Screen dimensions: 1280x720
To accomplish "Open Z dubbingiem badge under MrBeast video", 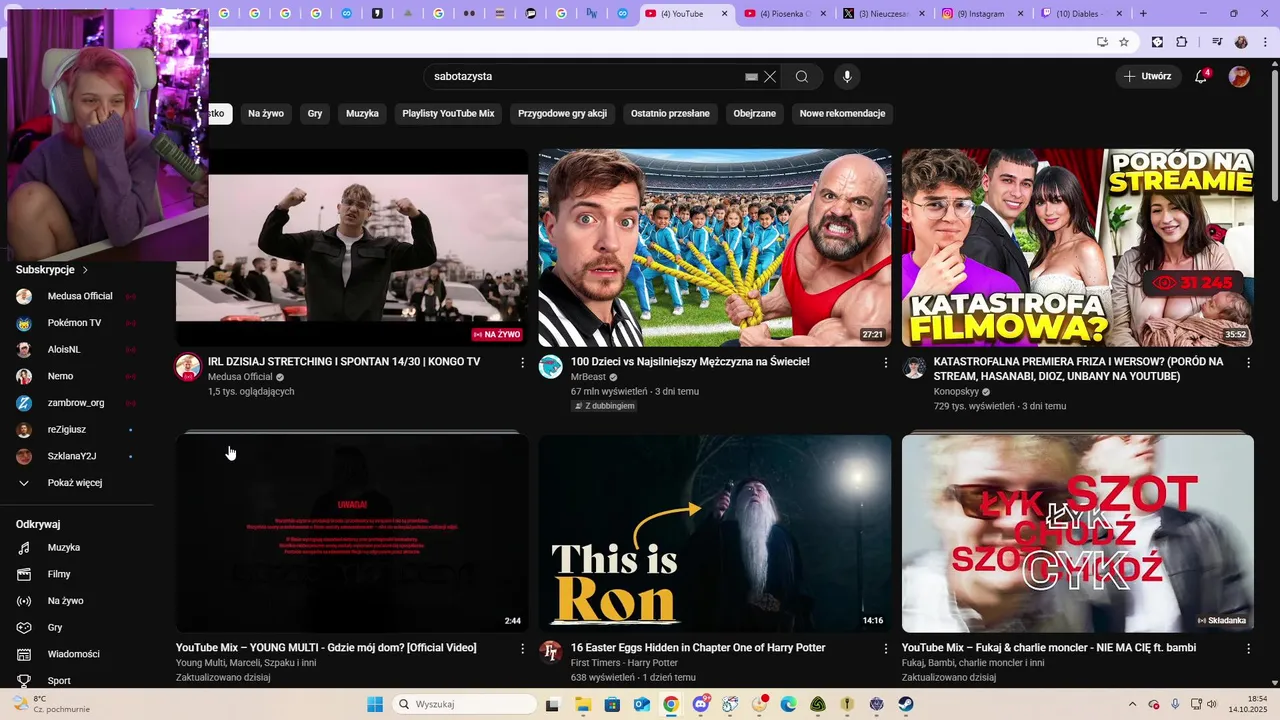I will coord(605,406).
